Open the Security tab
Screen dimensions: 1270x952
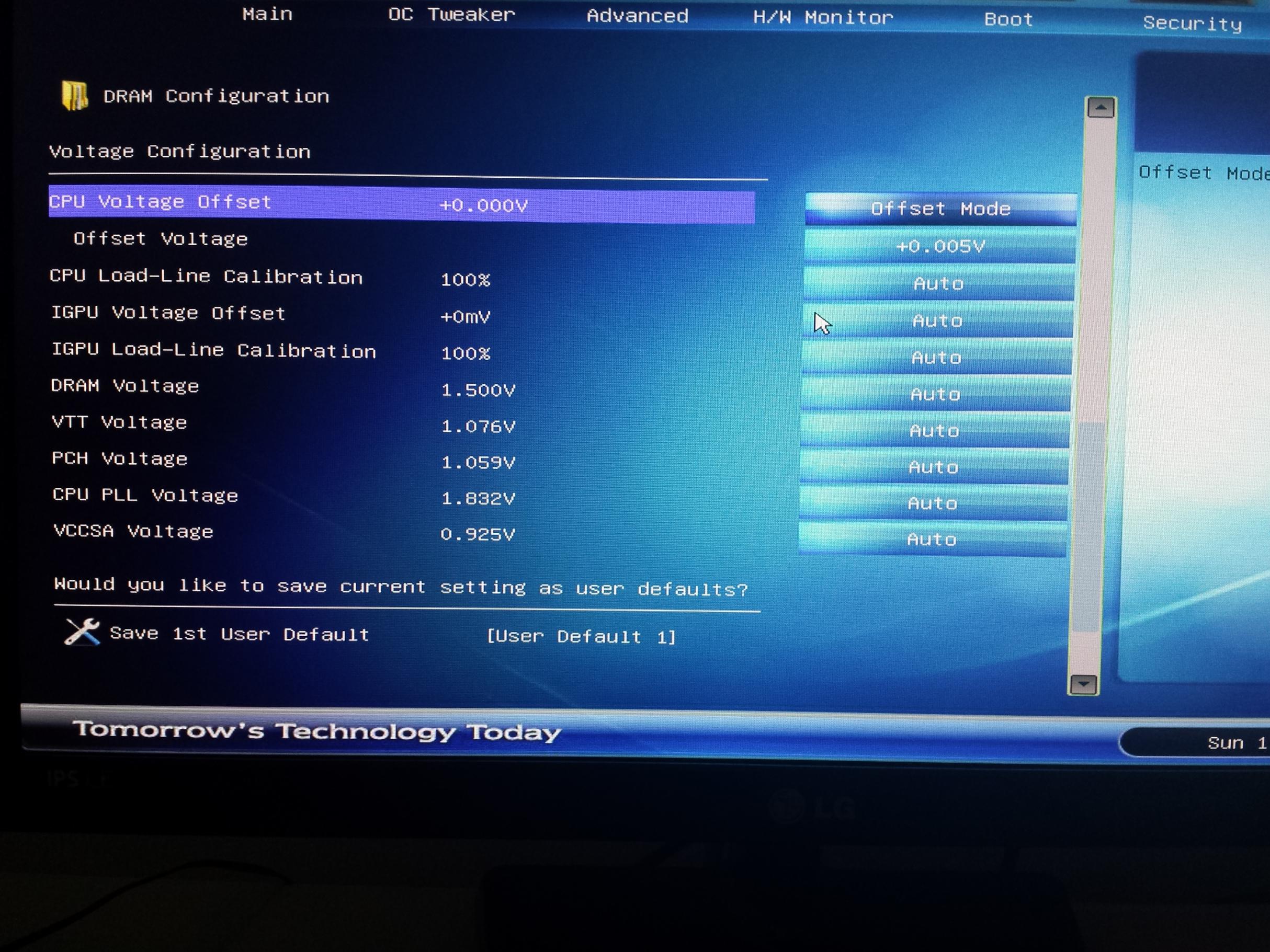(x=1192, y=24)
